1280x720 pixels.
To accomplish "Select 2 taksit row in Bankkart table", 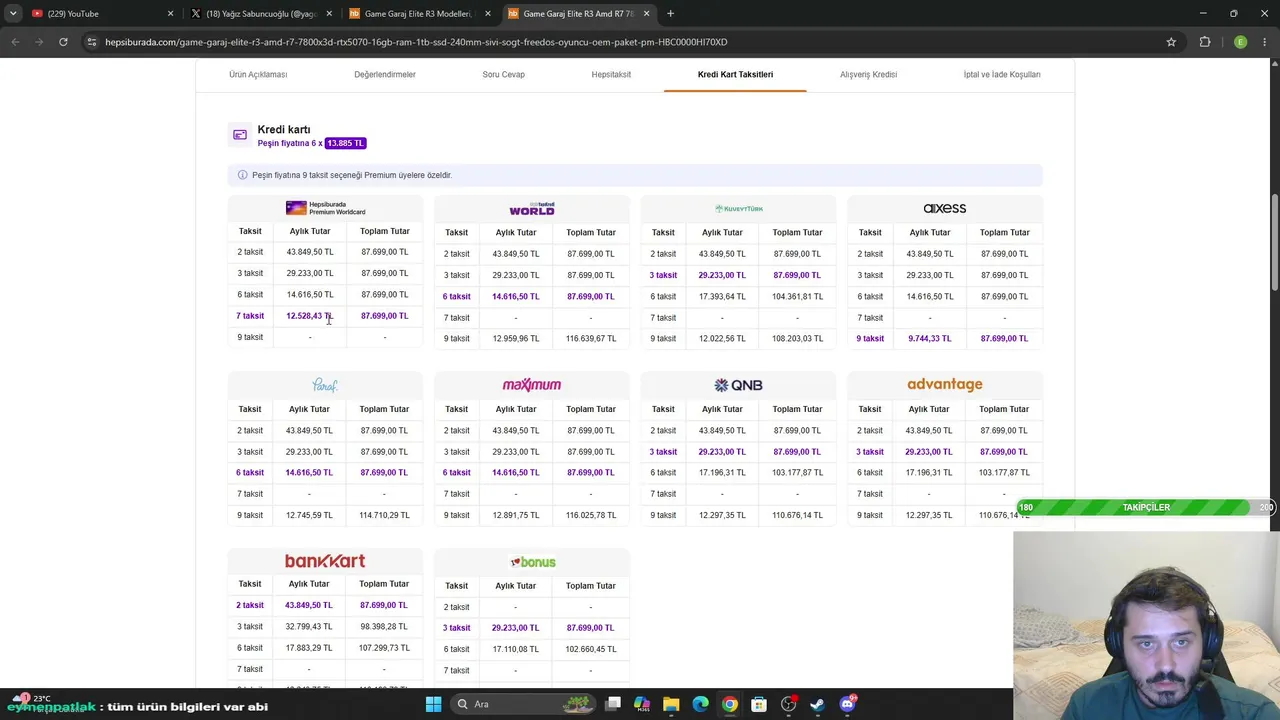I will tap(325, 605).
